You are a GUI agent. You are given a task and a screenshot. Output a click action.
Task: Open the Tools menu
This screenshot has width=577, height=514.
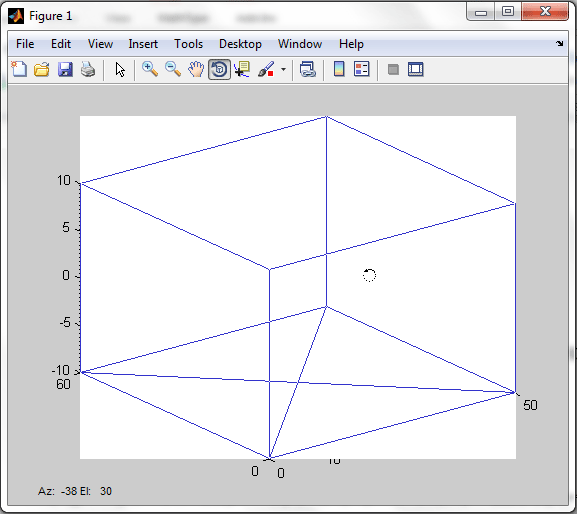coord(188,44)
